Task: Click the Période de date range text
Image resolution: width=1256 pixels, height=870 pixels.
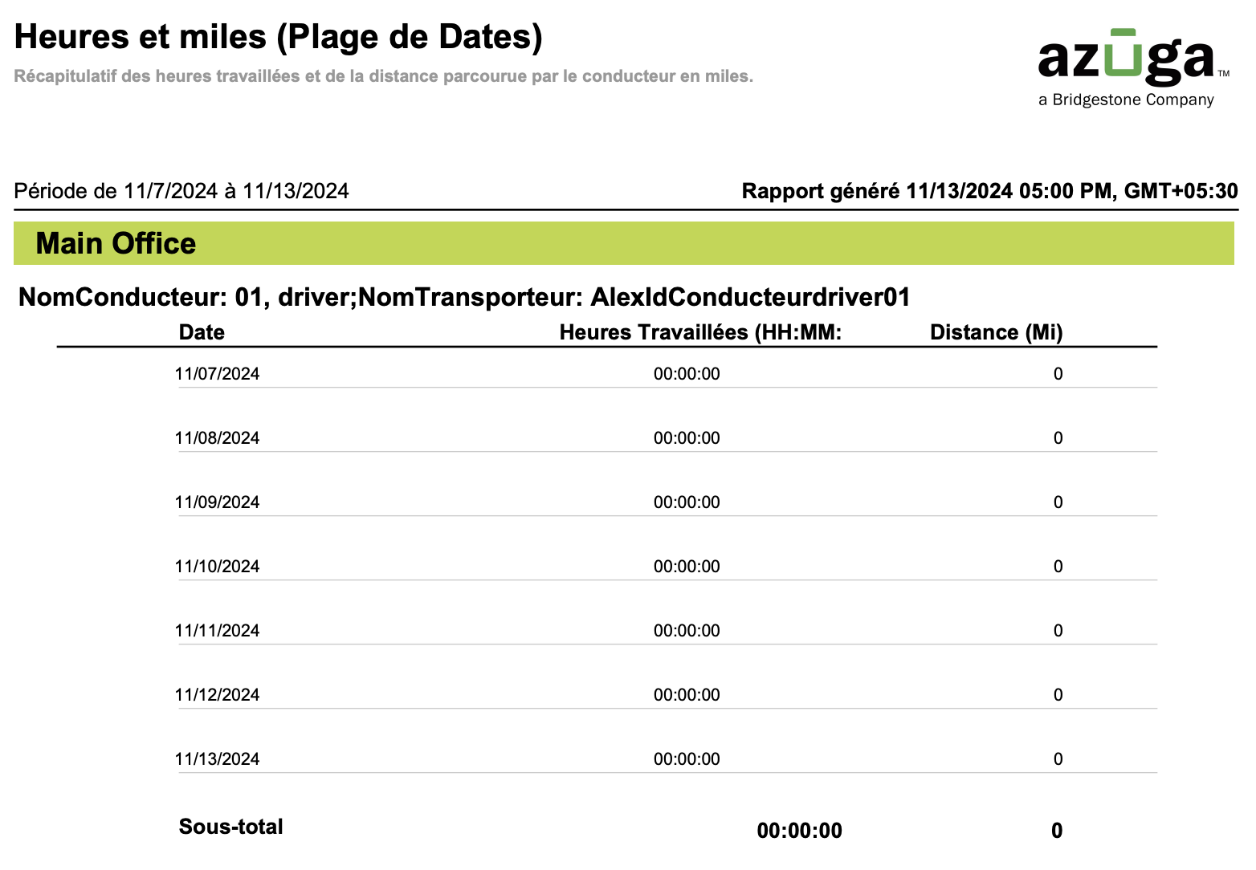Action: [182, 191]
